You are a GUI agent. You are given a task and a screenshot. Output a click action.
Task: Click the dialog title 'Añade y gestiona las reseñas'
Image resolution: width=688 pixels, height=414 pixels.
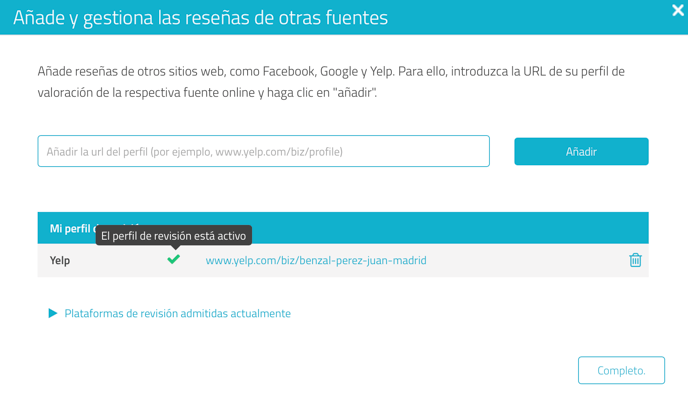coord(200,18)
